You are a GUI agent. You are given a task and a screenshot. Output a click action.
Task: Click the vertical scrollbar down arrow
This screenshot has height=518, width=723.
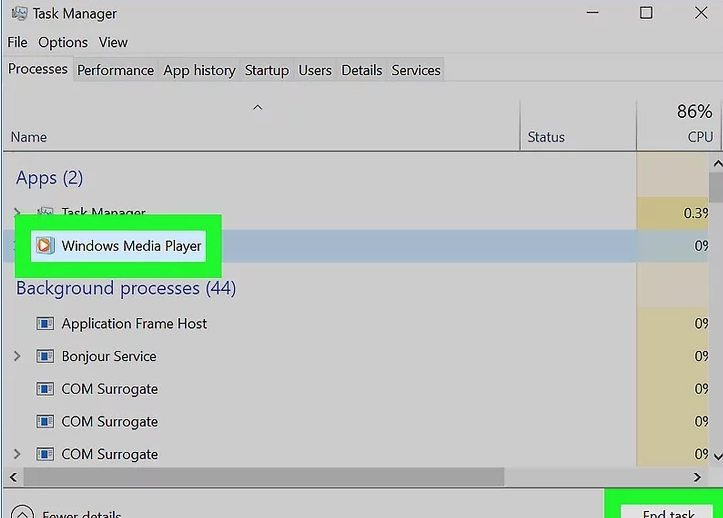point(717,457)
